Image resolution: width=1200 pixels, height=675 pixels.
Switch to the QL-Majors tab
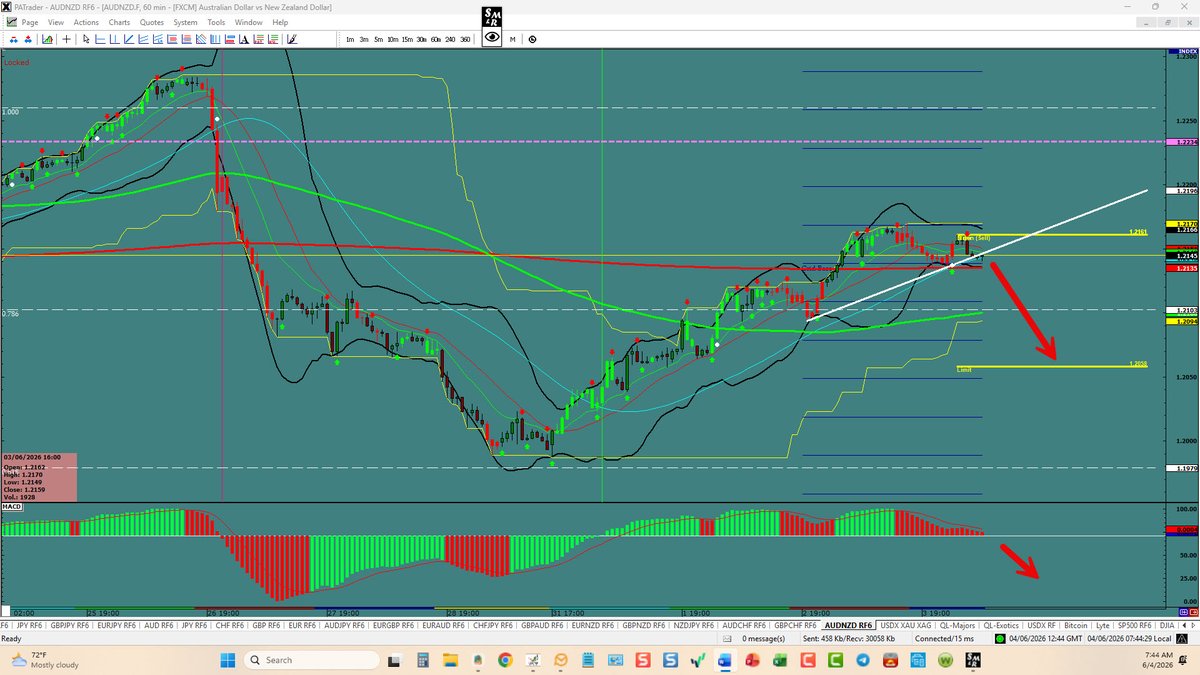point(957,625)
